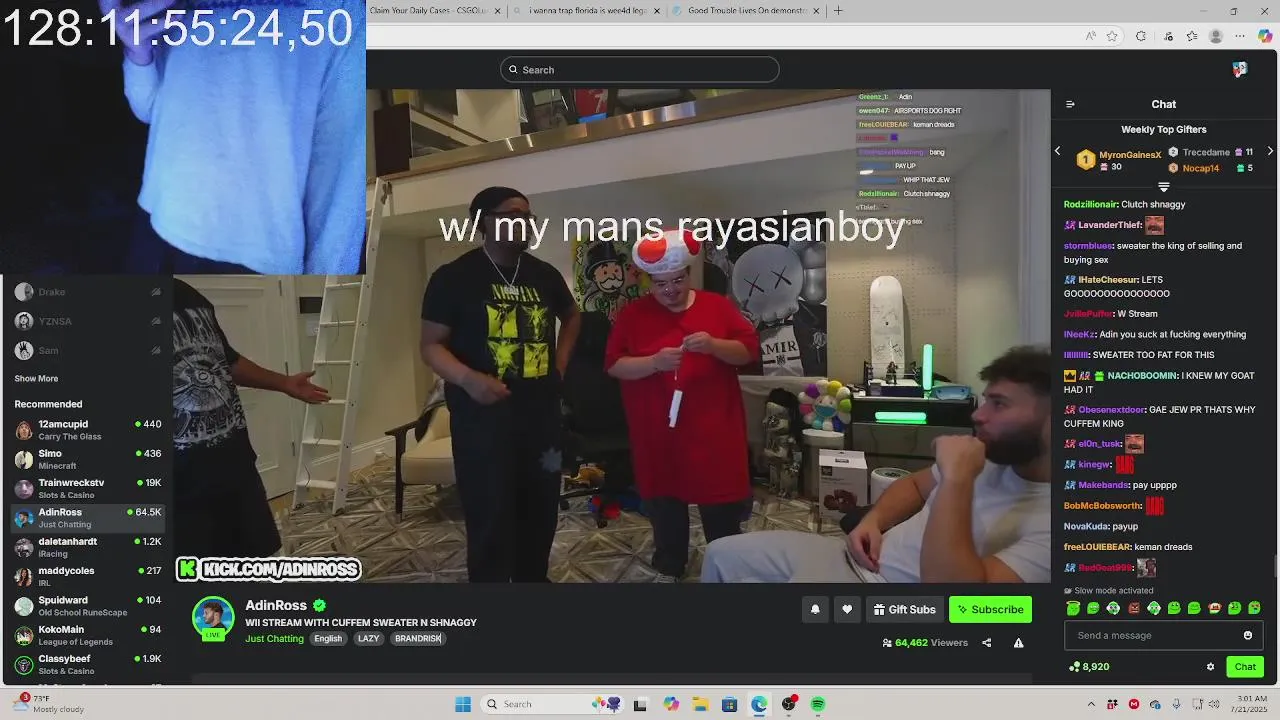
Task: Open Copilot sidebar in Edge
Action: 1265,36
